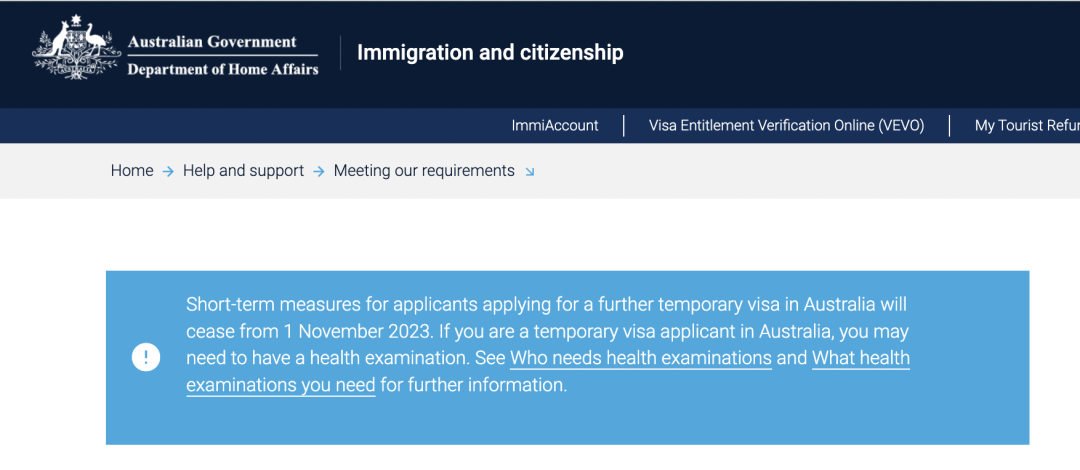
Task: Click the arrow icon right after Home breadcrumb
Action: 168,172
